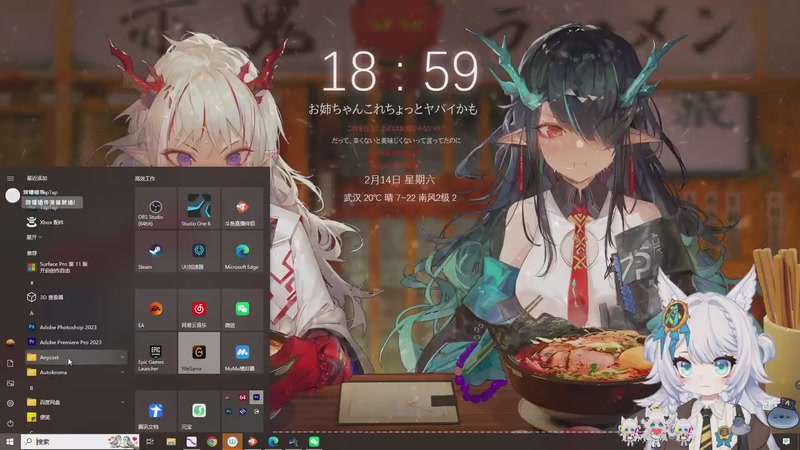Open the Xbox accessories app entry
The image size is (800, 450).
point(76,222)
